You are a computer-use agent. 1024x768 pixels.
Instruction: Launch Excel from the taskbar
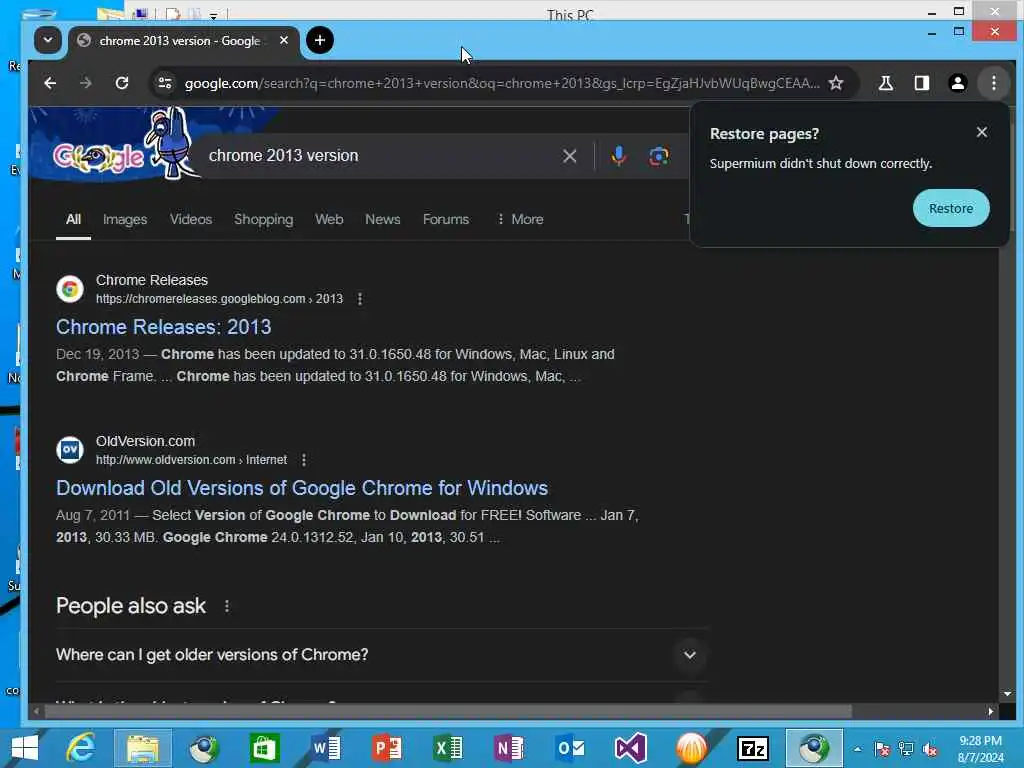point(448,748)
